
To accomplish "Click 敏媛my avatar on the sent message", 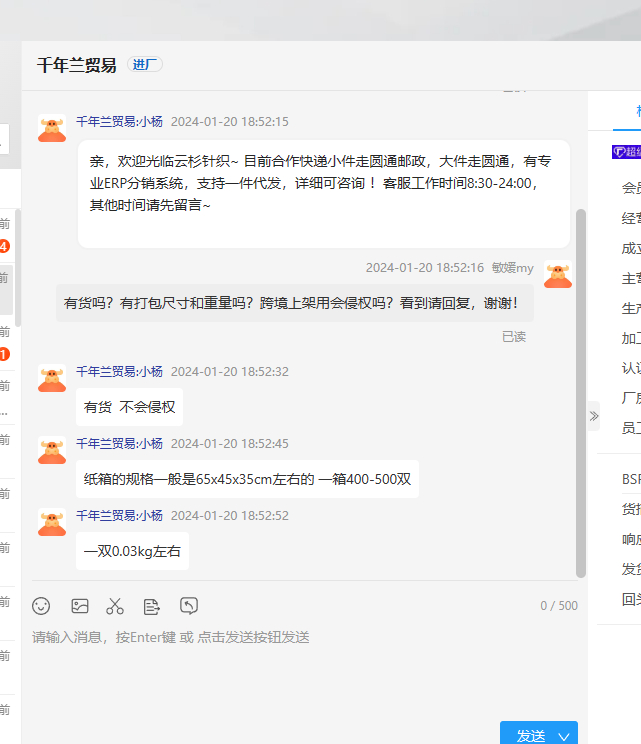I will pos(558,274).
